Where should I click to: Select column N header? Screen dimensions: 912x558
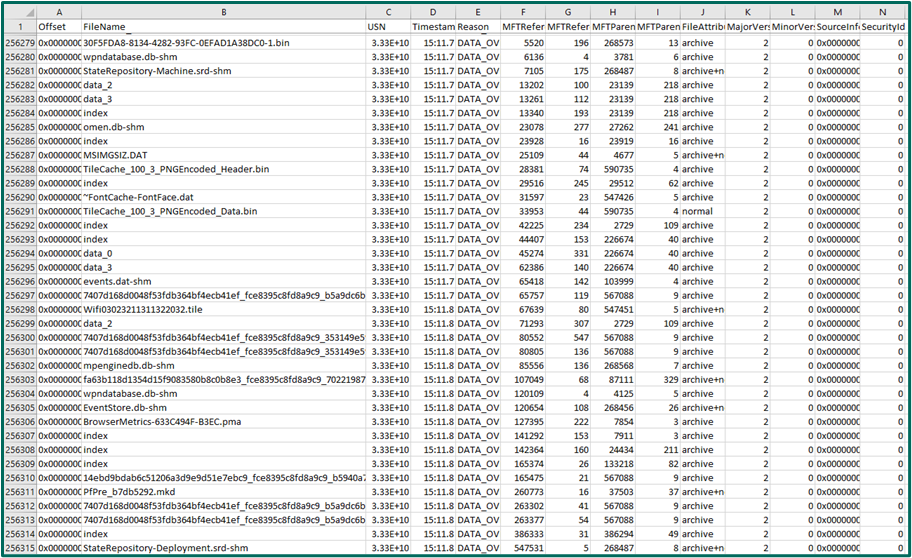(882, 12)
